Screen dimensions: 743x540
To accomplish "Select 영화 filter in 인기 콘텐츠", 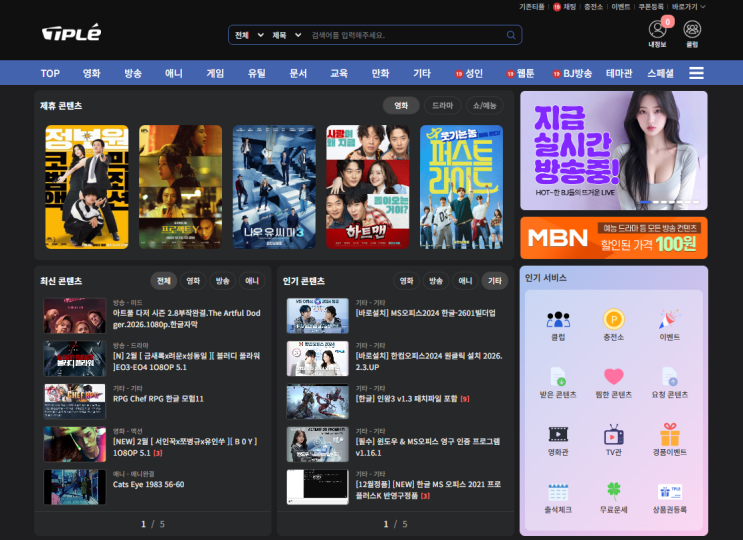I will (407, 281).
